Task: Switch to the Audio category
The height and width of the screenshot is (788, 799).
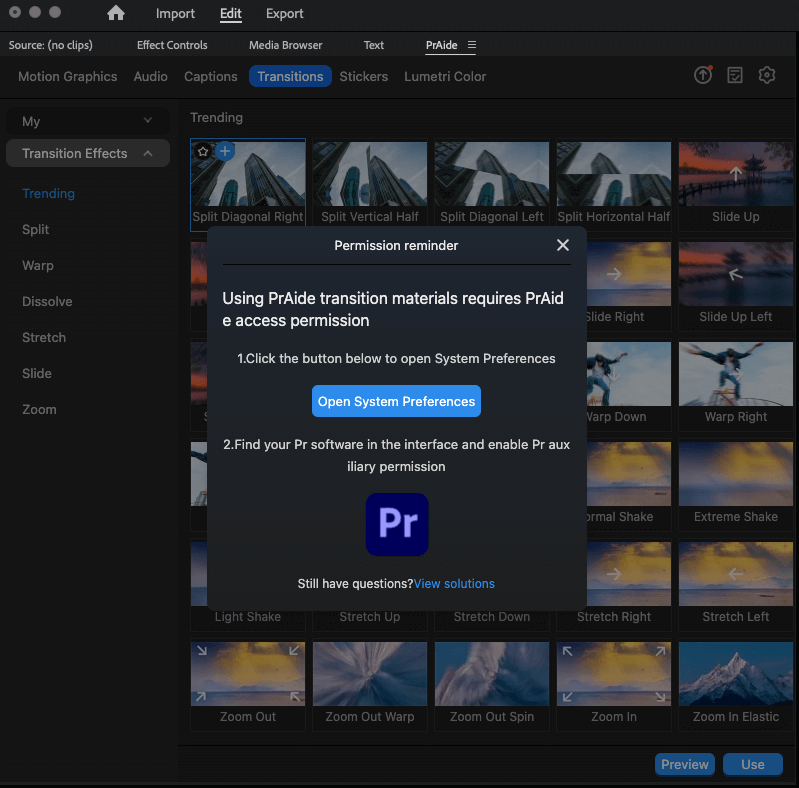Action: tap(150, 76)
